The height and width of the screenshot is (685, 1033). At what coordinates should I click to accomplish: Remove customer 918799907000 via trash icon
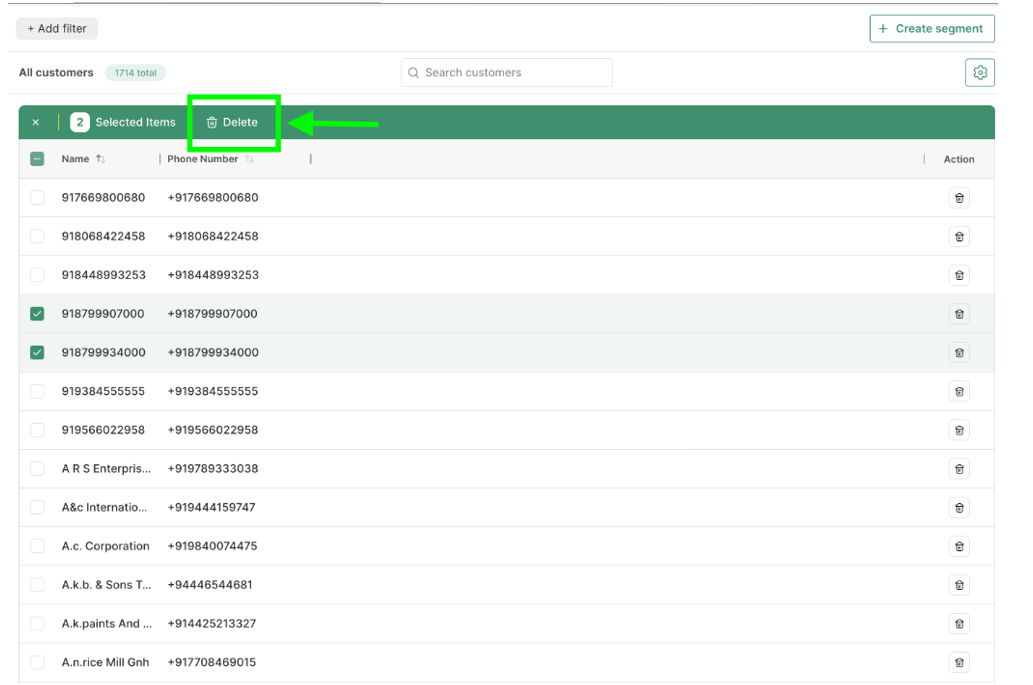958,314
